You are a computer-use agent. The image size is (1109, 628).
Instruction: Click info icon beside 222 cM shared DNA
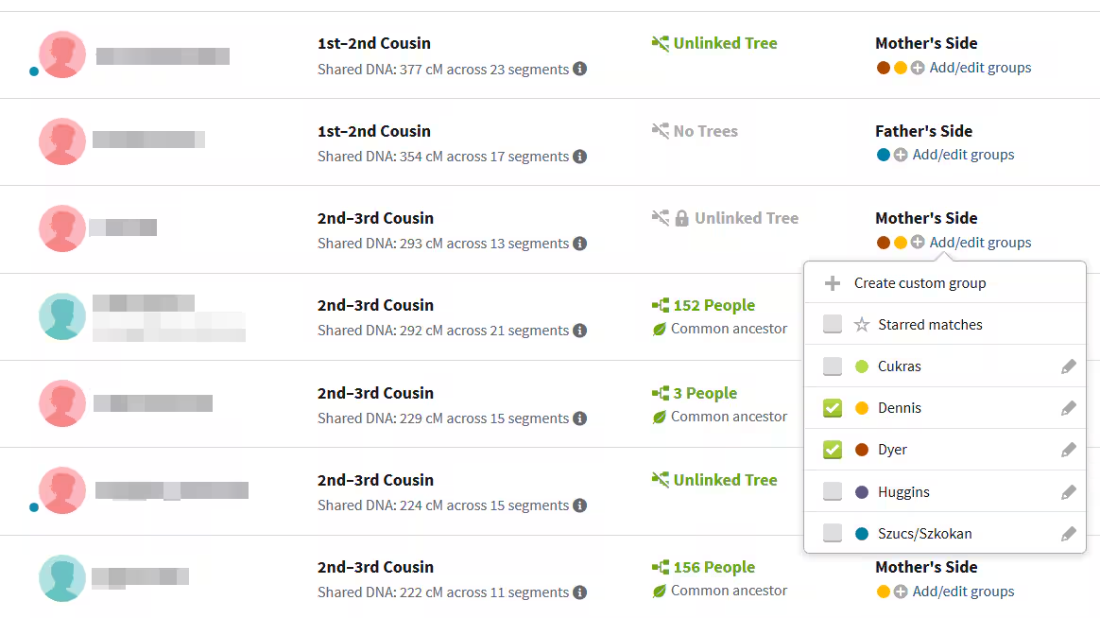pos(580,592)
